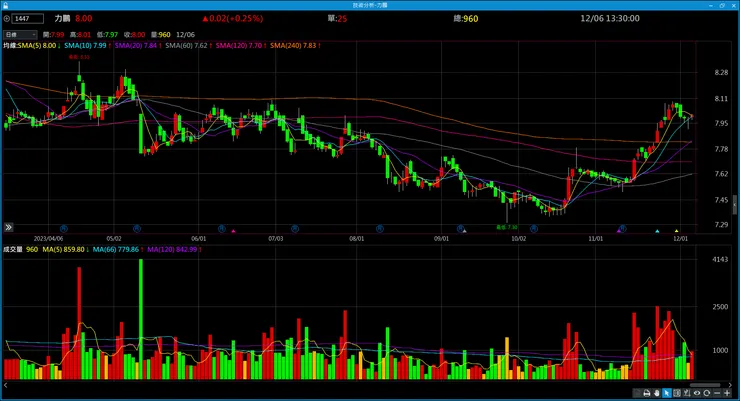Click the printer icon in bottom toolbar
Viewport: 740px width, 401px height.
click(647, 393)
